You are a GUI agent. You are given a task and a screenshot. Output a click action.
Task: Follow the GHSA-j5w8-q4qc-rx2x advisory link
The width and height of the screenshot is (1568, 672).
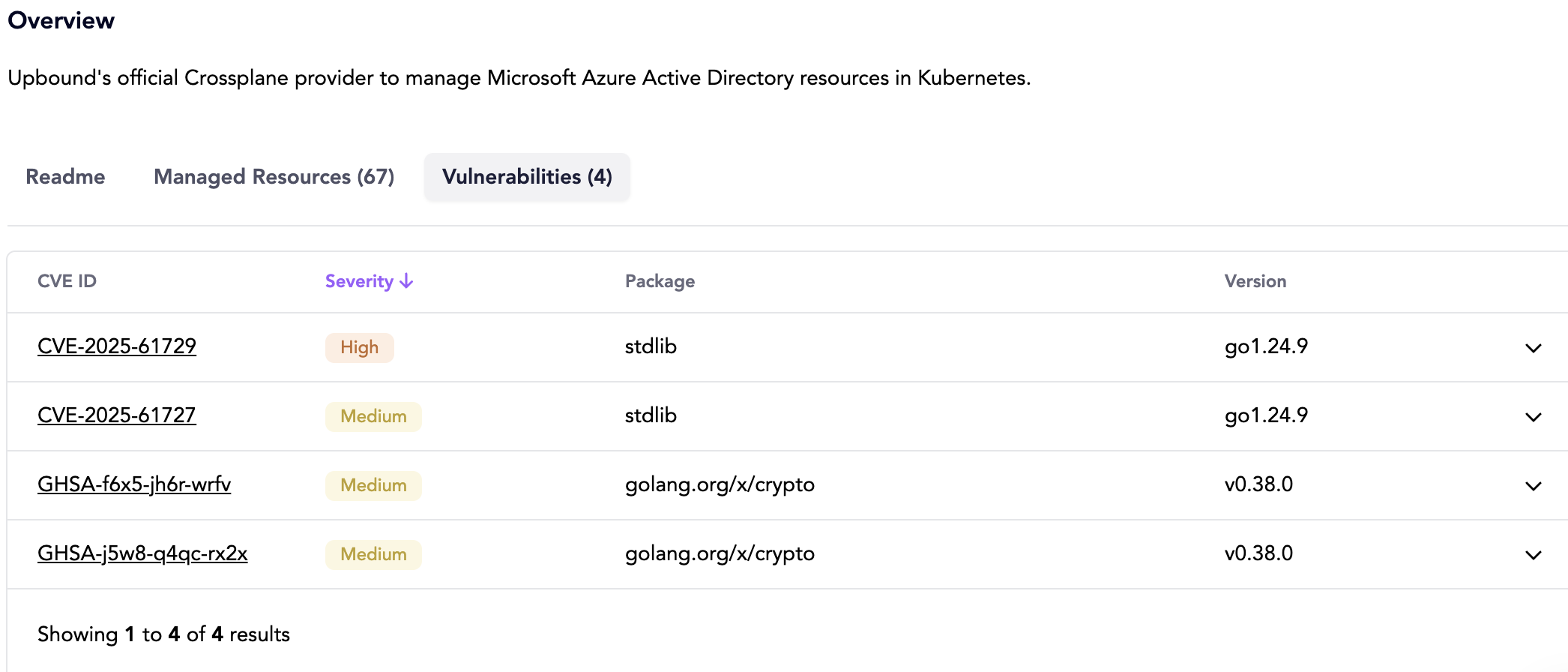point(142,553)
